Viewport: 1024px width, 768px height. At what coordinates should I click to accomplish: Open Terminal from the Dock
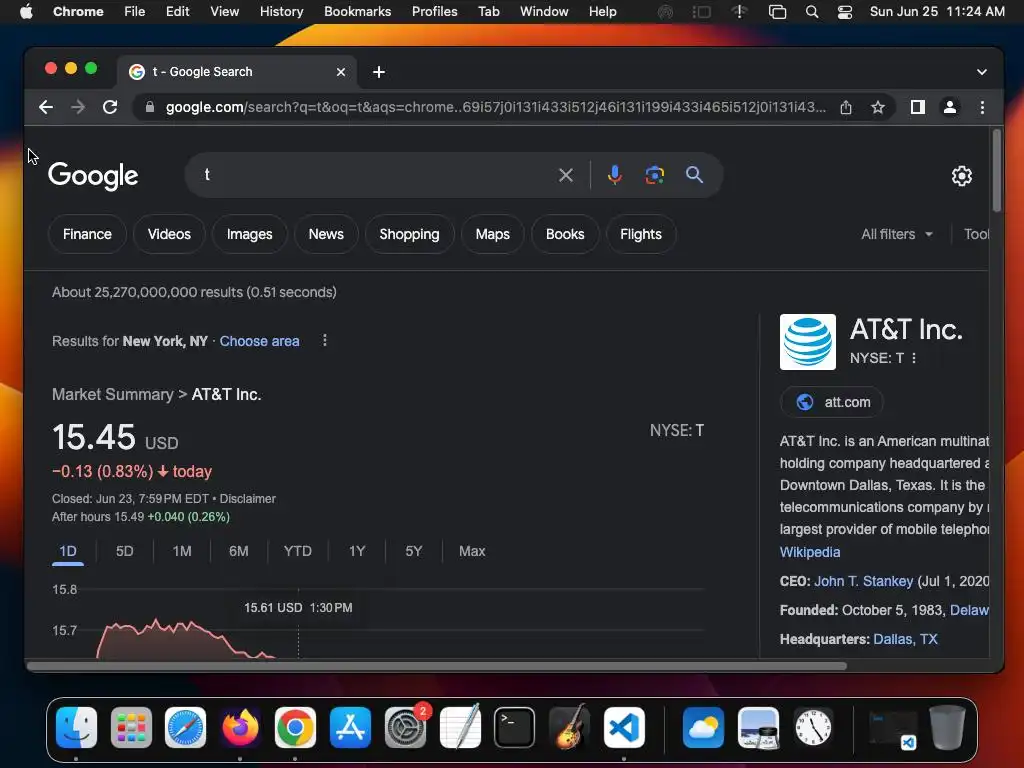(x=514, y=728)
